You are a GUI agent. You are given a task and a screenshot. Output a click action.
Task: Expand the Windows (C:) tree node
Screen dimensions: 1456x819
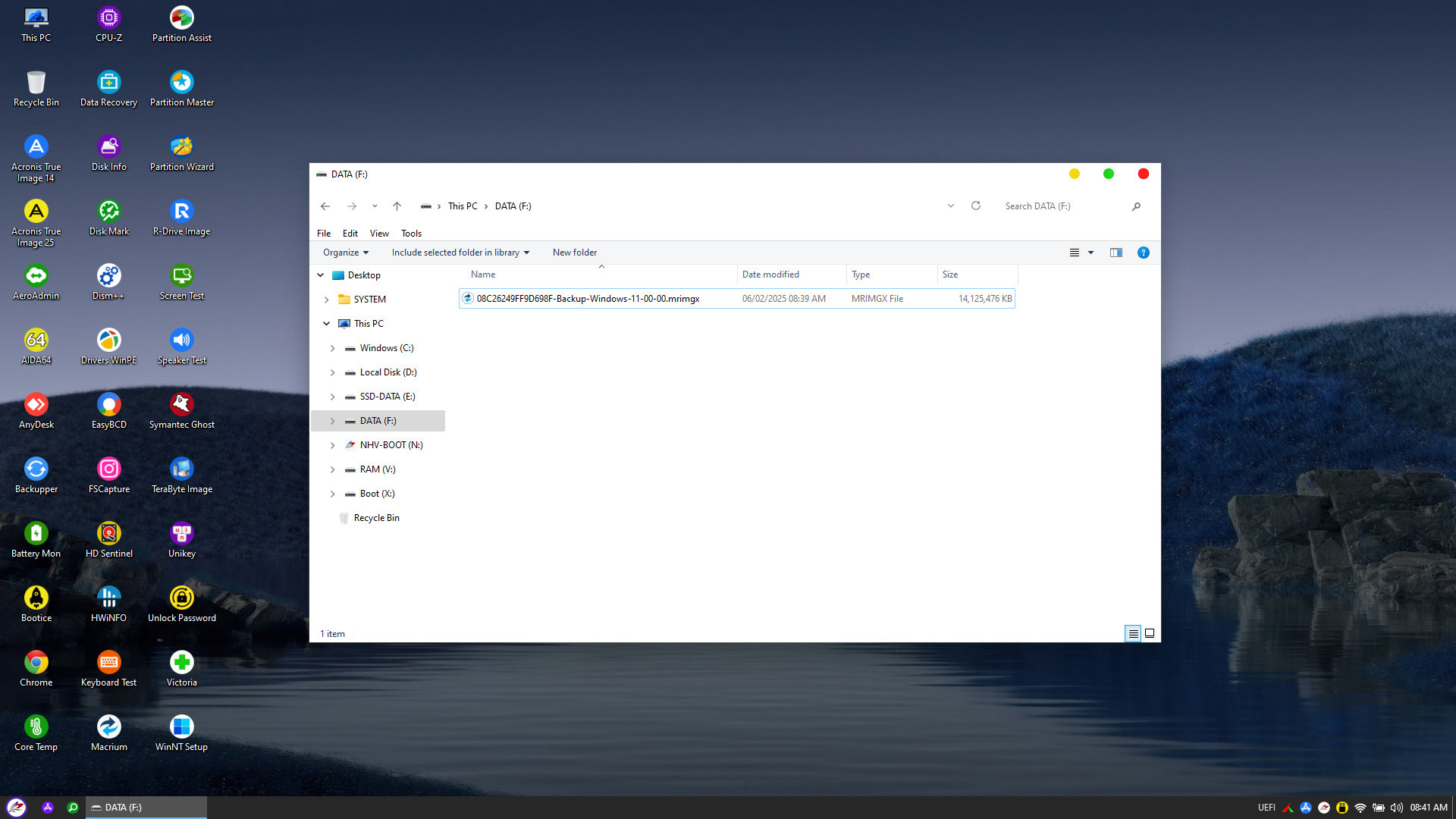click(x=332, y=348)
